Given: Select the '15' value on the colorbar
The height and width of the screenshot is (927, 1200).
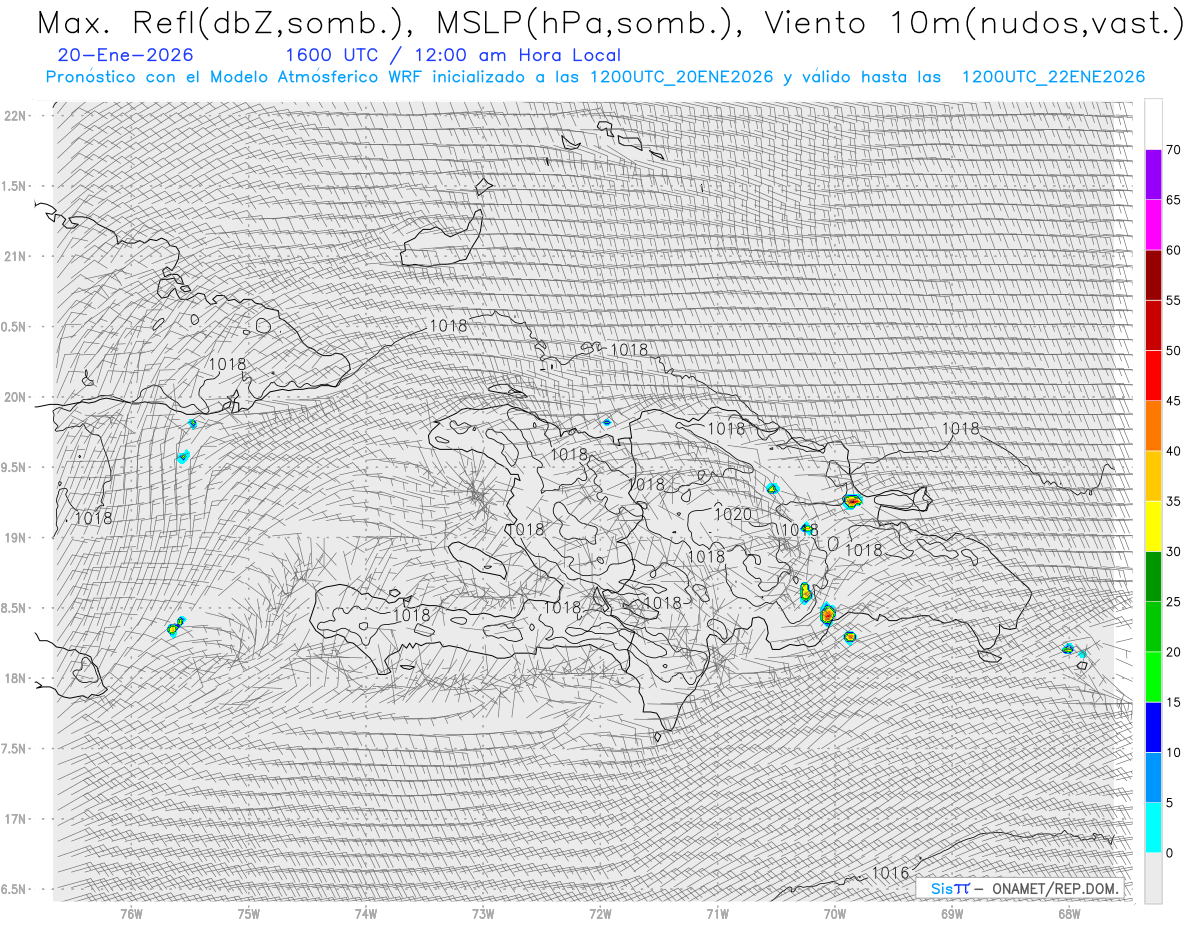Looking at the screenshot, I should [1173, 702].
